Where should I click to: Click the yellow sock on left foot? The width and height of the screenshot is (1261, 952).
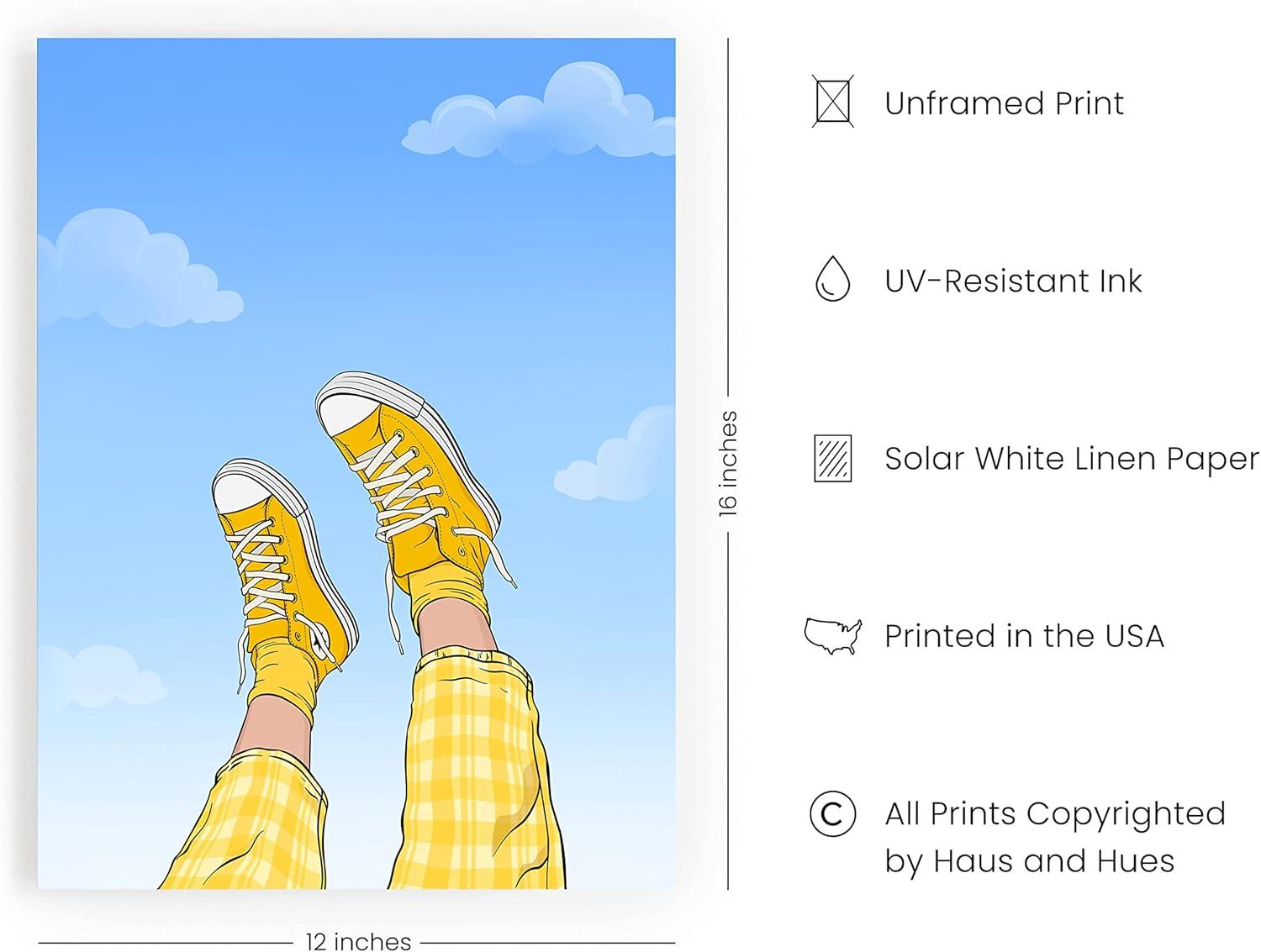coord(283,681)
